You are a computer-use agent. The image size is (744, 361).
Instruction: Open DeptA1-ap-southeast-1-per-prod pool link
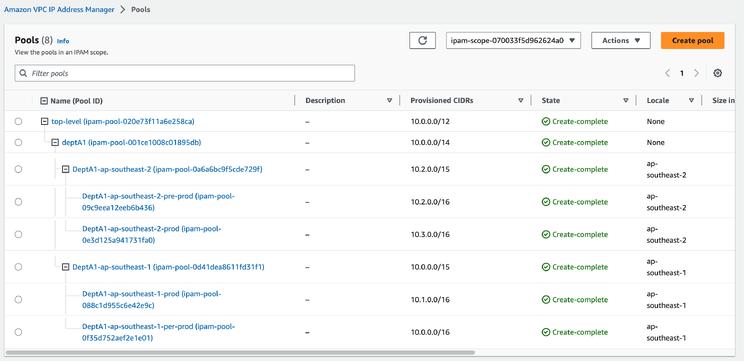(158, 332)
